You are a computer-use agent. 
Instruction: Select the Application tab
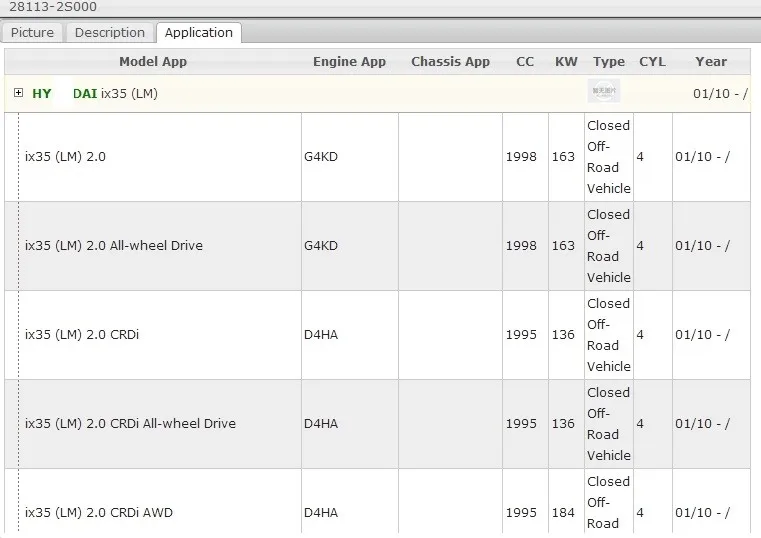pyautogui.click(x=199, y=33)
